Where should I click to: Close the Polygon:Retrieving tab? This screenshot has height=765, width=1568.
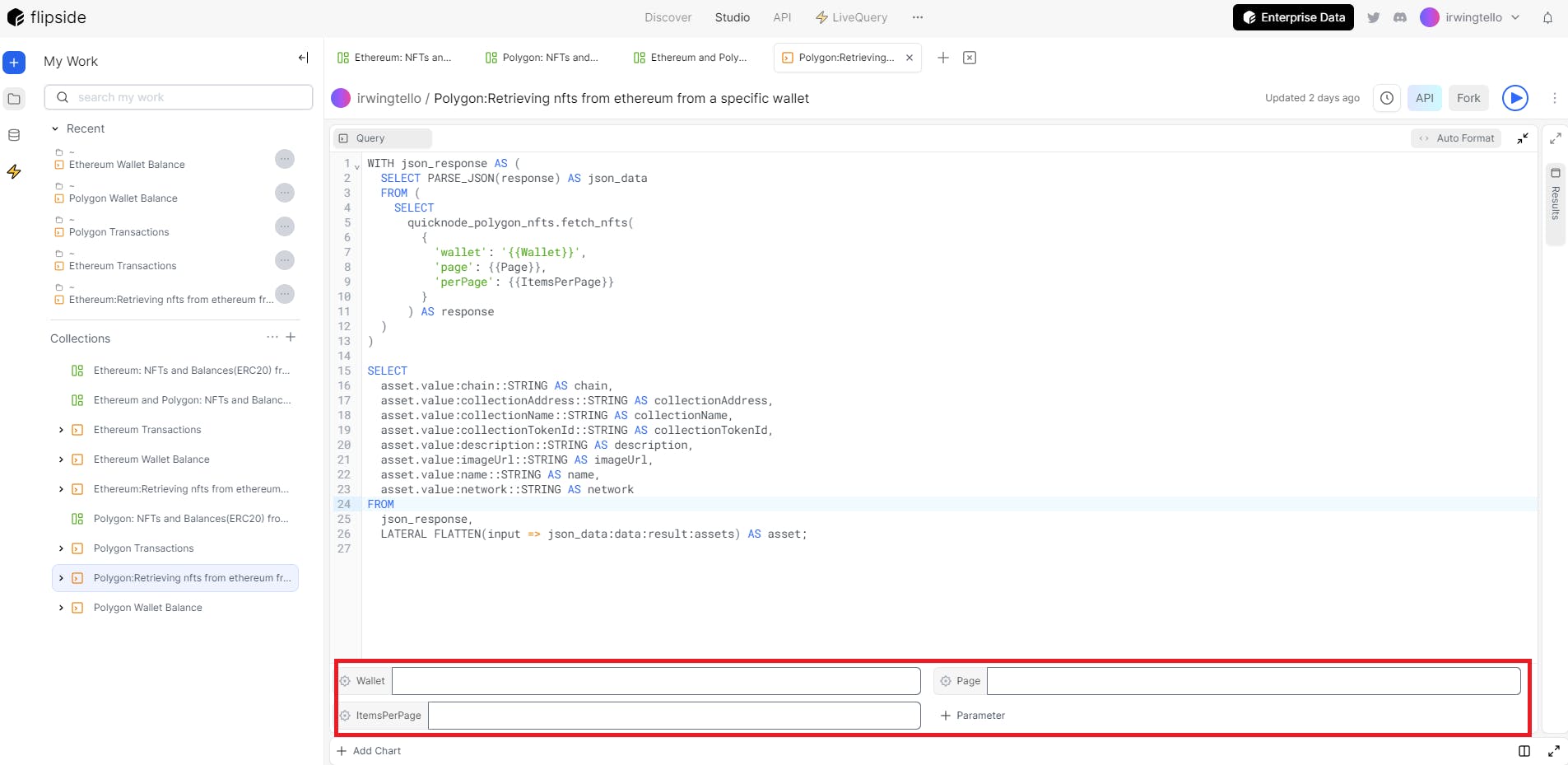coord(910,58)
